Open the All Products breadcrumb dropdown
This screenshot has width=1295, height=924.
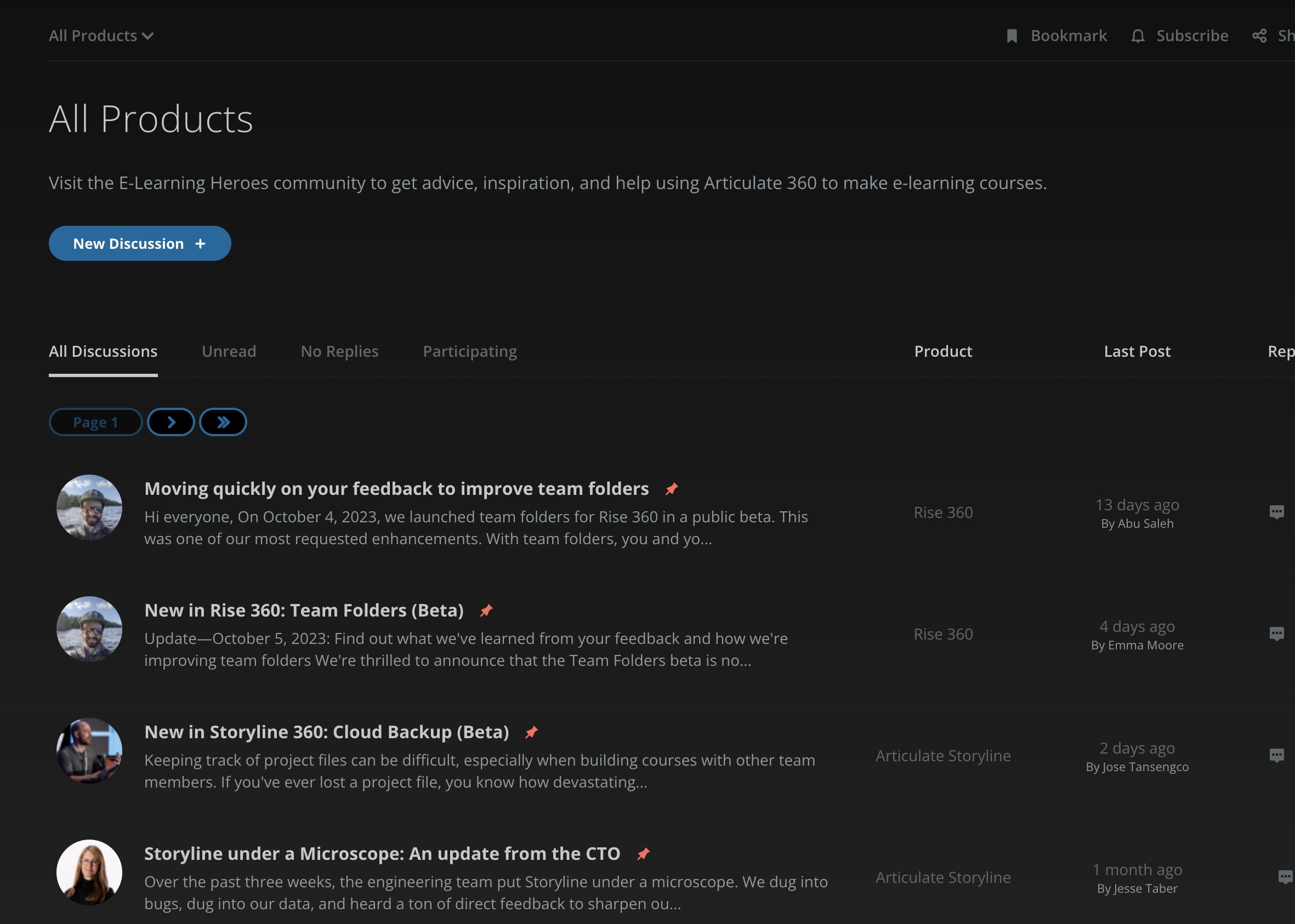[x=101, y=36]
